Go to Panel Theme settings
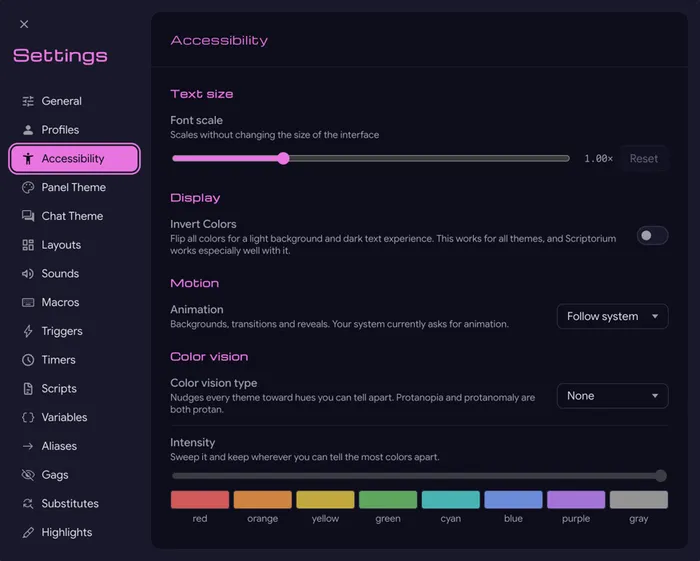 tap(75, 187)
